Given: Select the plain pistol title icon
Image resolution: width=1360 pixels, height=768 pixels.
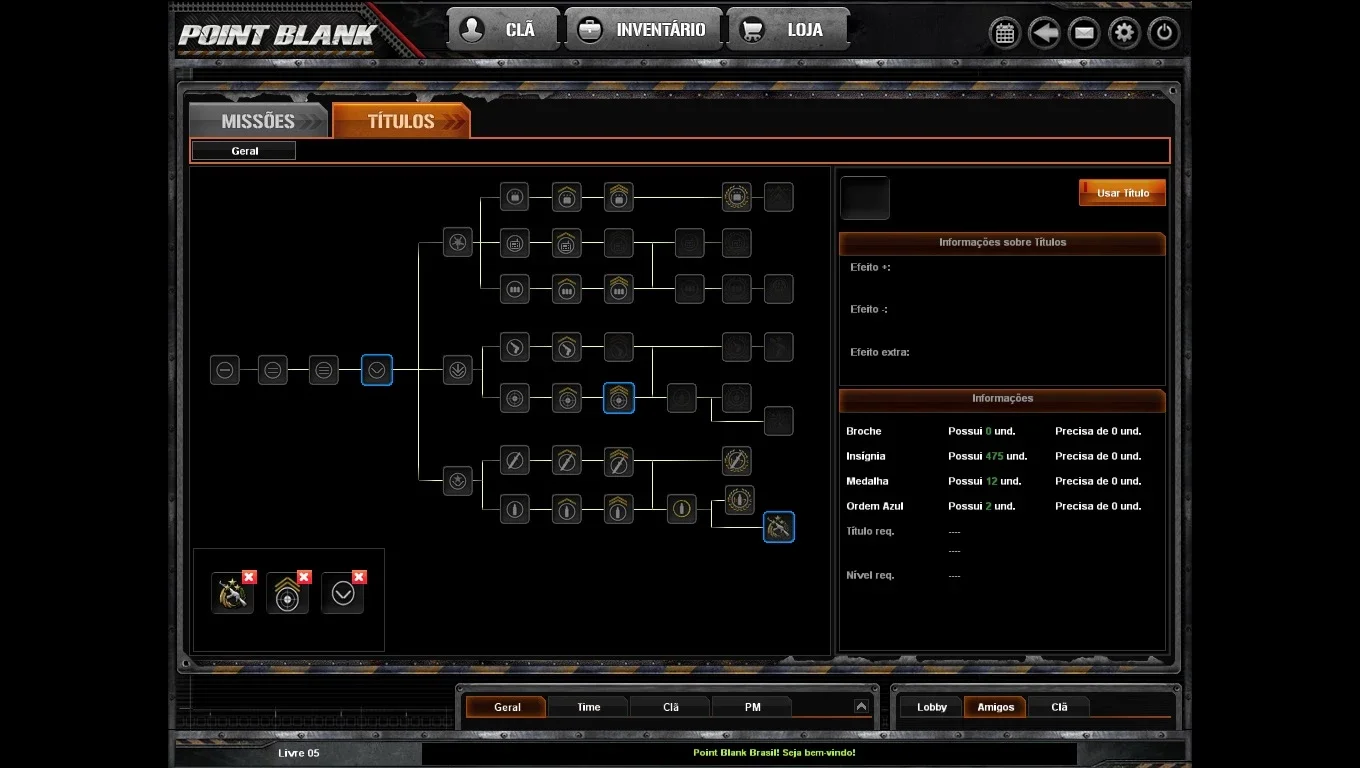Looking at the screenshot, I should pos(514,347).
